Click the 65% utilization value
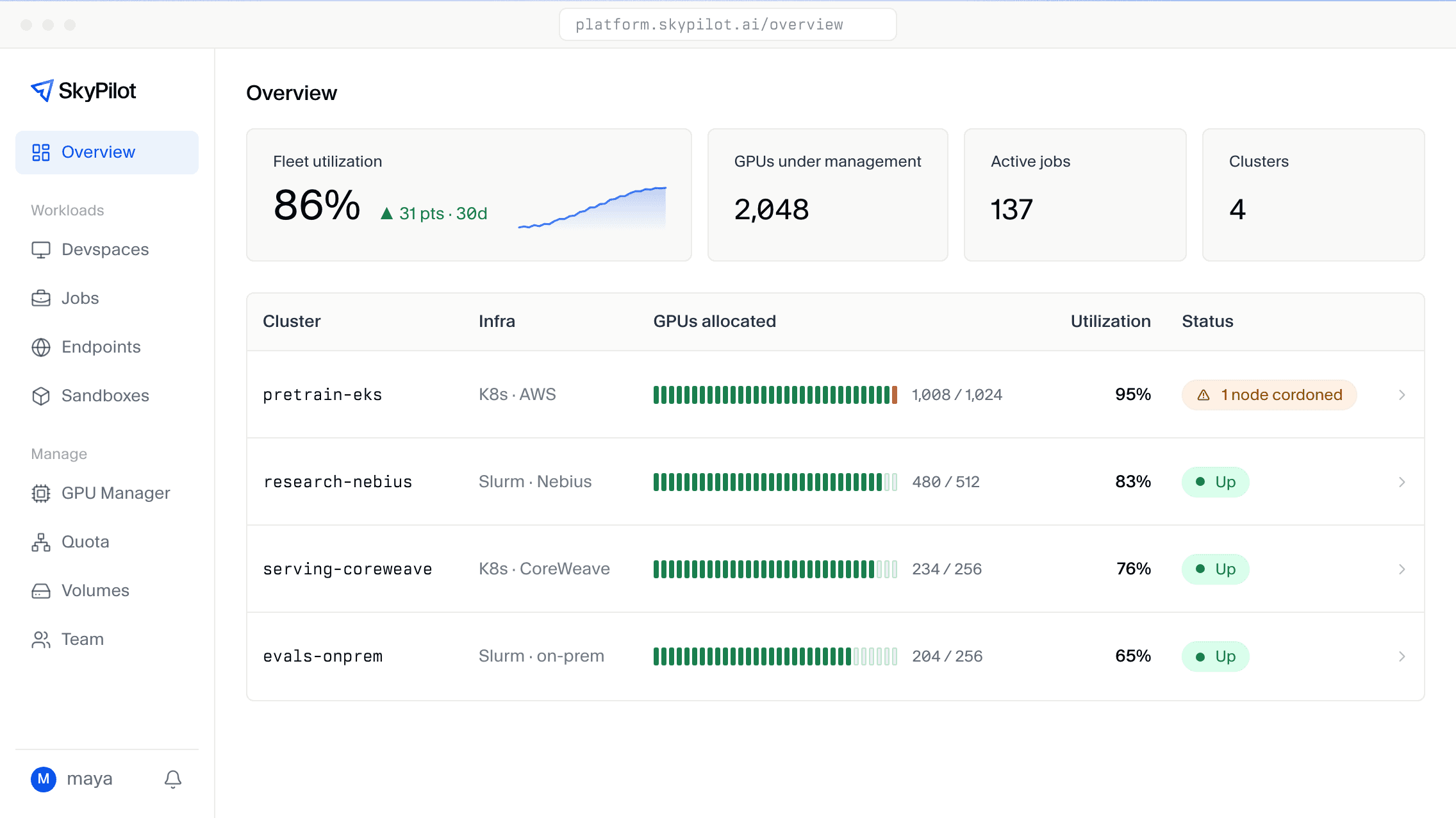 [1133, 656]
